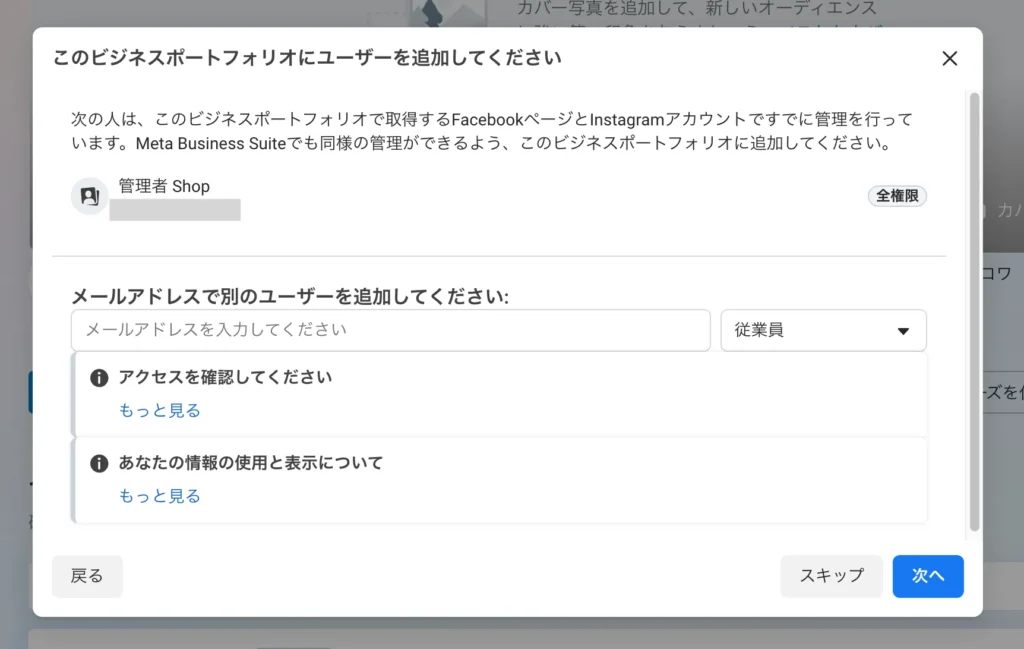Click the dialog's vertical scrollbar
Image resolution: width=1024 pixels, height=649 pixels.
tap(975, 310)
